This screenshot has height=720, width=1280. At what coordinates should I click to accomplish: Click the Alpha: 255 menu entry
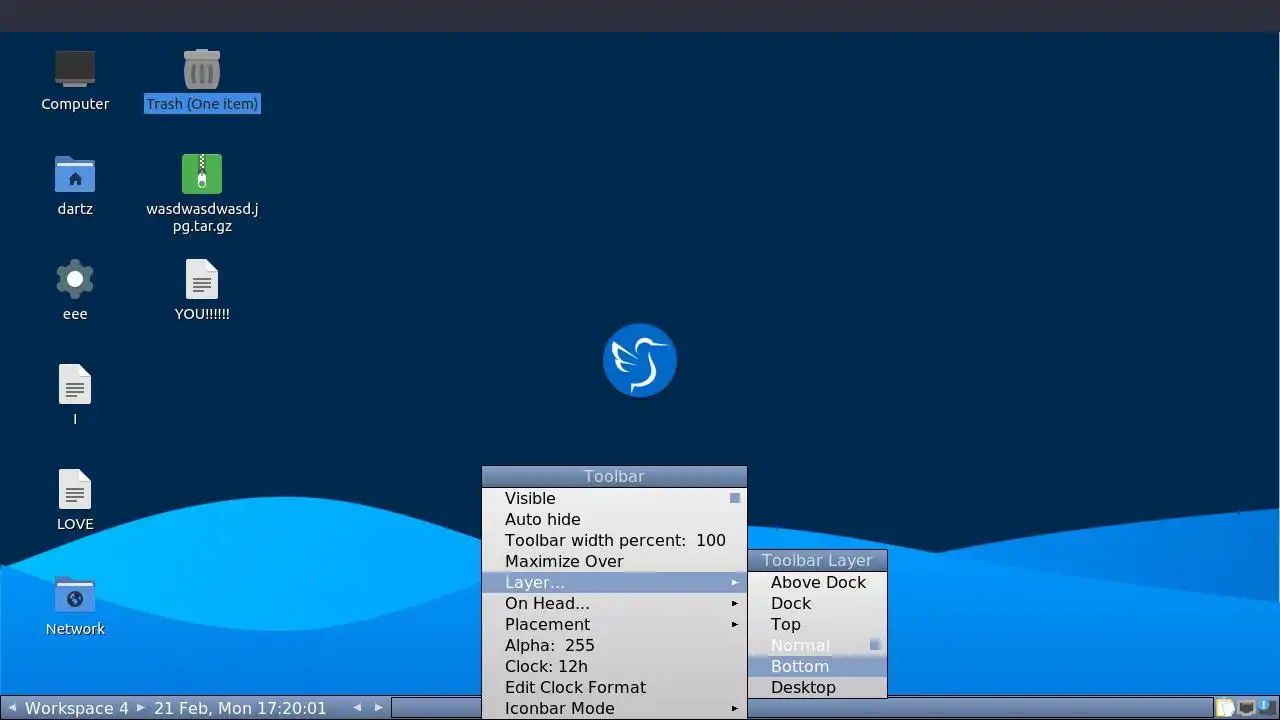pos(614,645)
